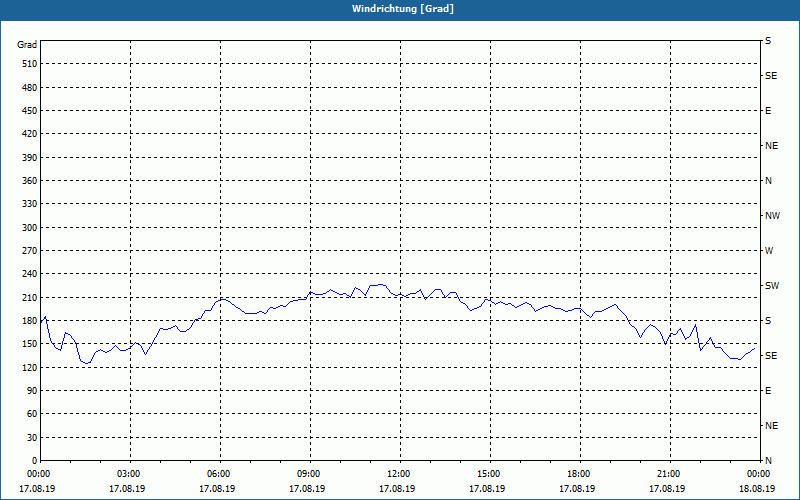
Task: Click the 18.08.19 date label
Action: pos(757,488)
